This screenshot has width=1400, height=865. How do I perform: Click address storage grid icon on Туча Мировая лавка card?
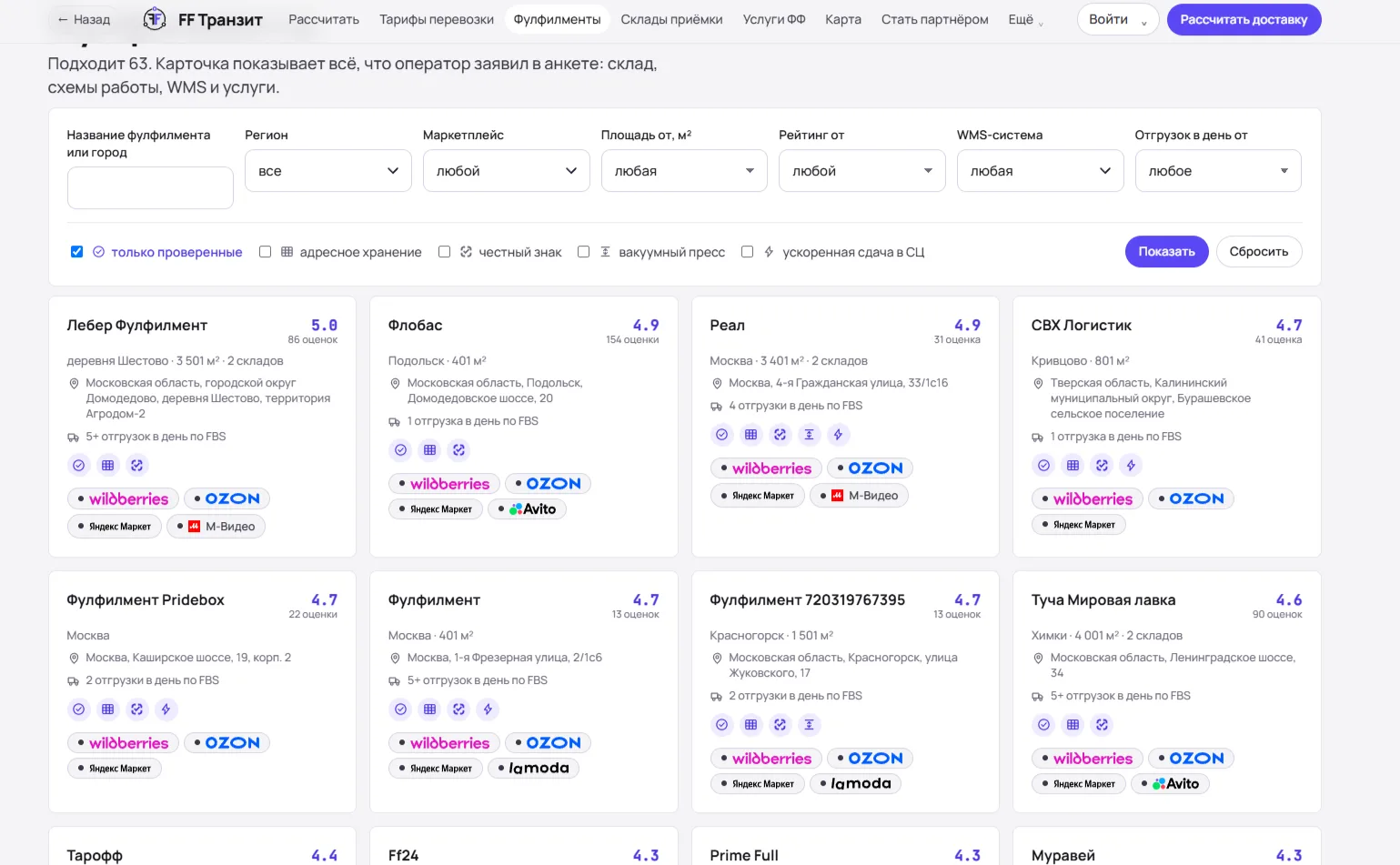tap(1073, 725)
